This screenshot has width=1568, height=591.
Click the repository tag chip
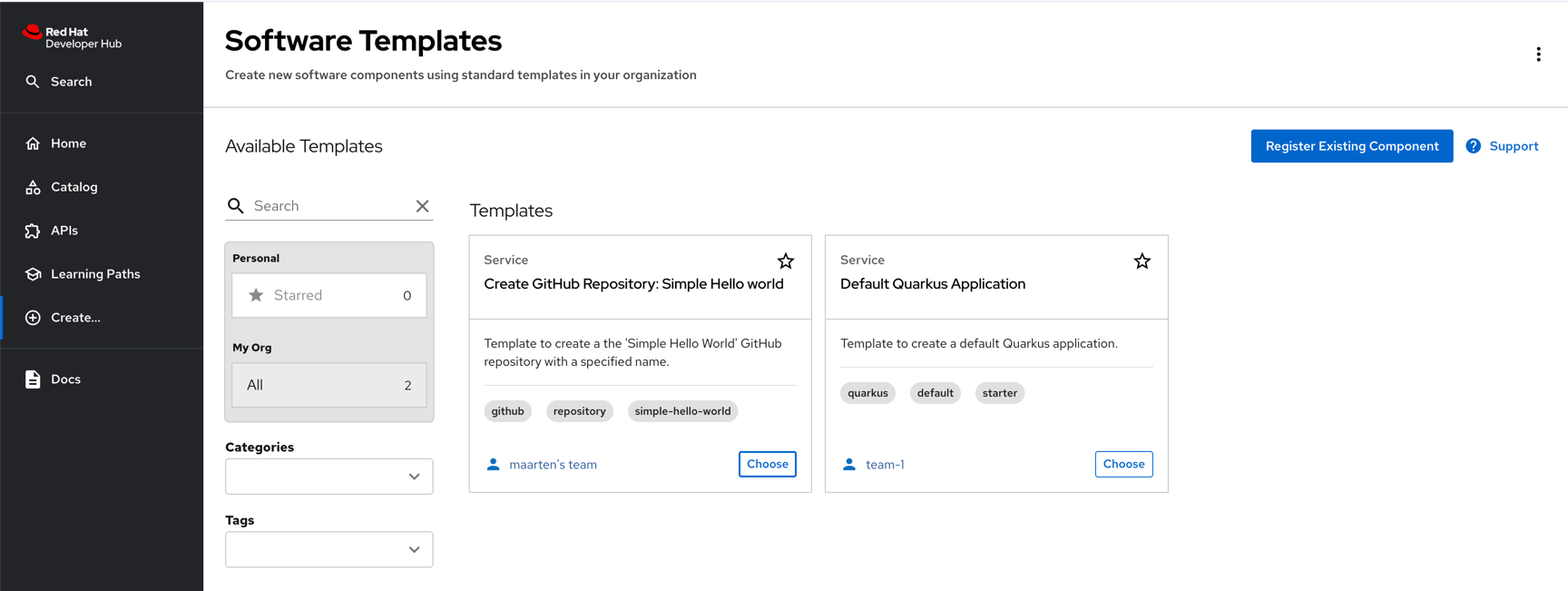click(x=580, y=411)
